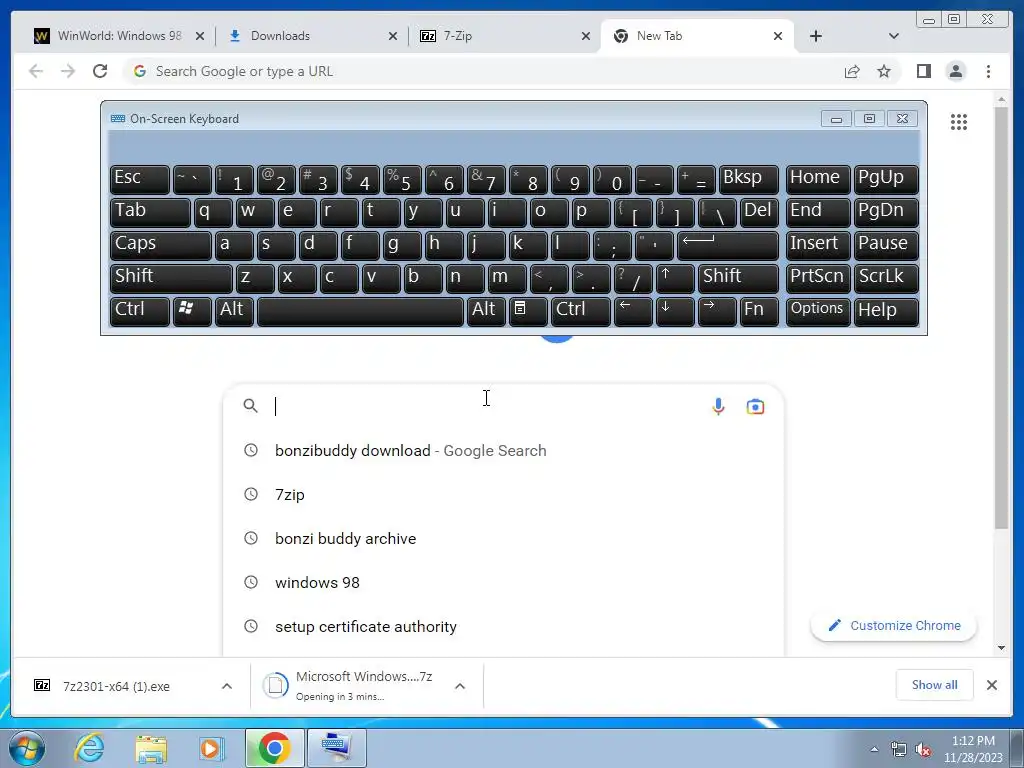Open Windows Start menu orb
Image resolution: width=1024 pixels, height=768 pixels.
point(27,748)
